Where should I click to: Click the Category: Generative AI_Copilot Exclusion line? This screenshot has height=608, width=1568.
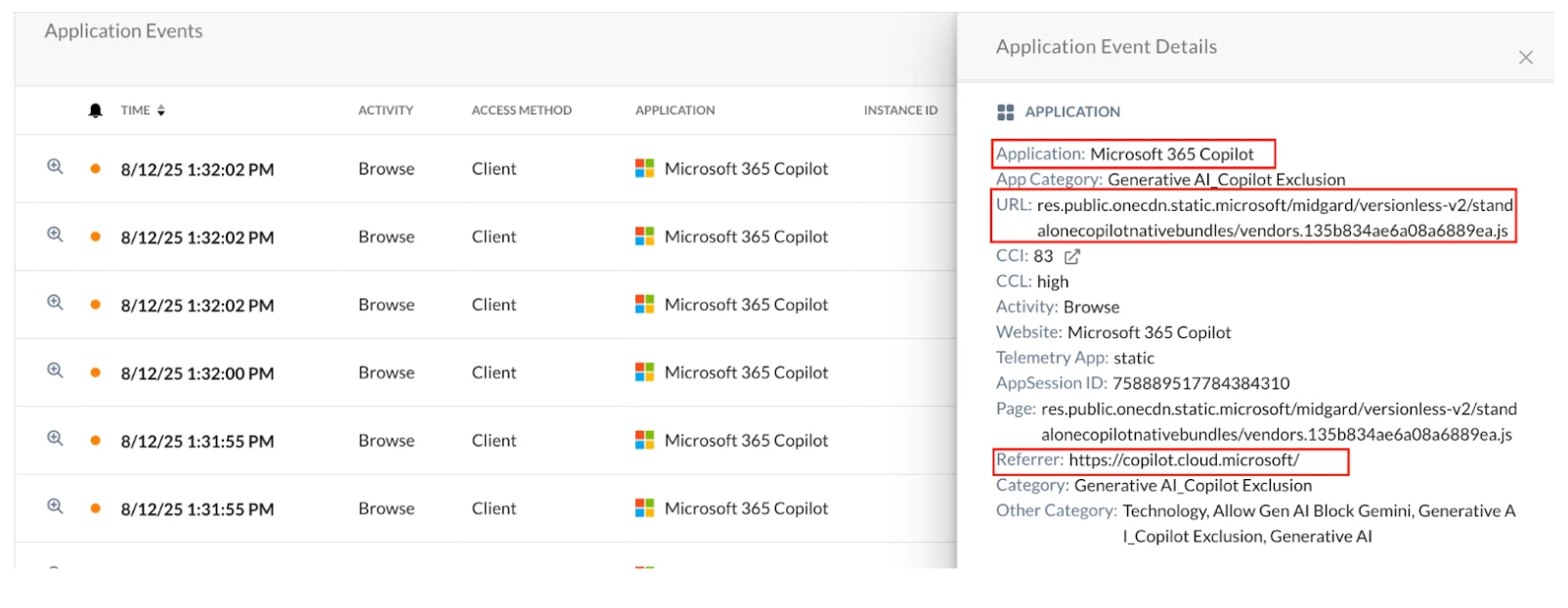point(1154,486)
